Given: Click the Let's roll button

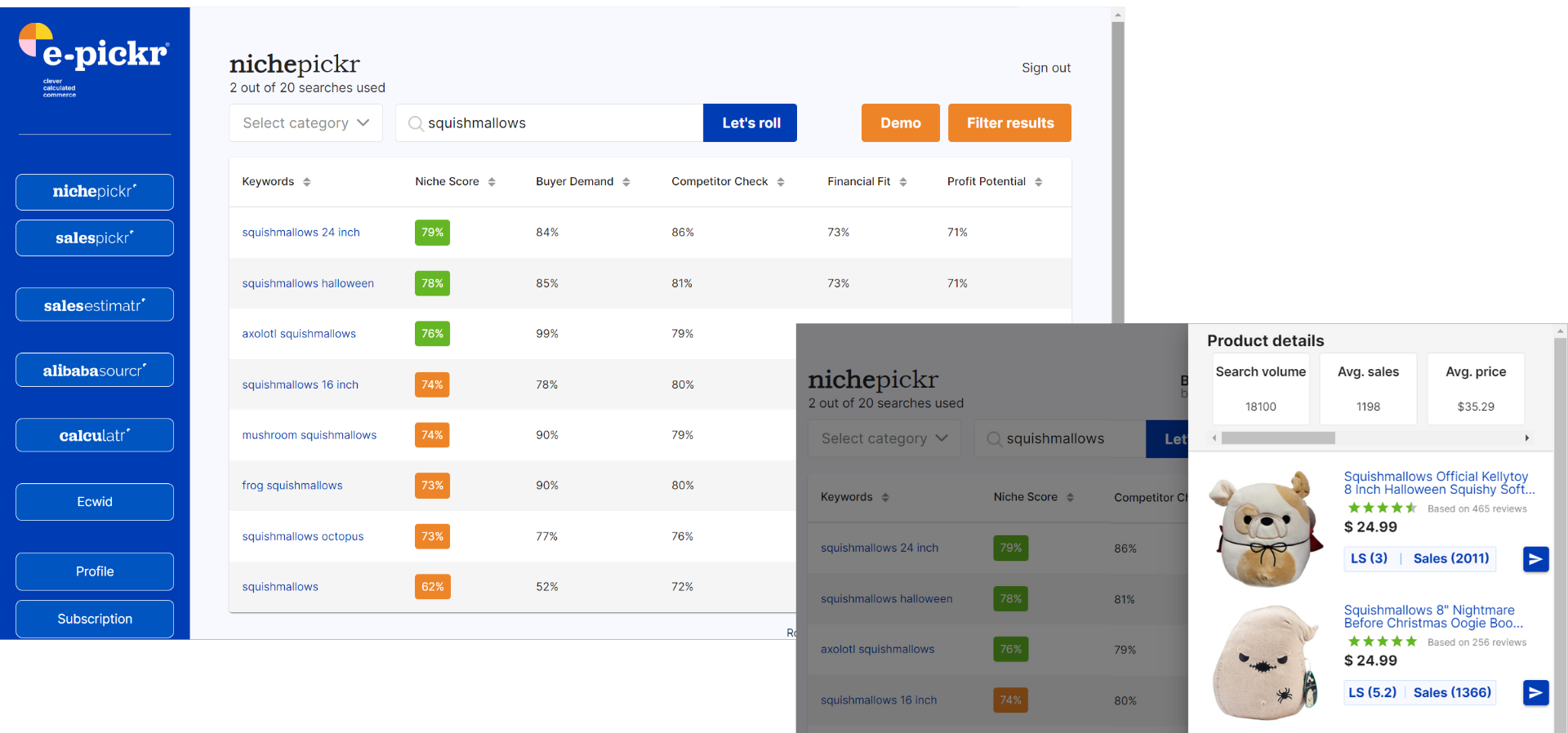Looking at the screenshot, I should 751,123.
